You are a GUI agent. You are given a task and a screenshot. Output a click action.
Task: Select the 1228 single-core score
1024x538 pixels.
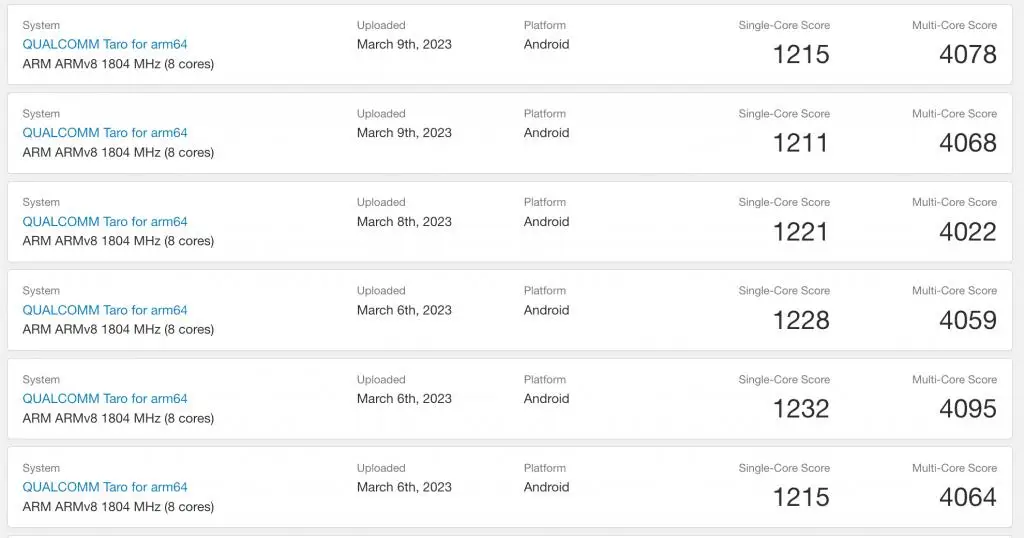pyautogui.click(x=801, y=320)
